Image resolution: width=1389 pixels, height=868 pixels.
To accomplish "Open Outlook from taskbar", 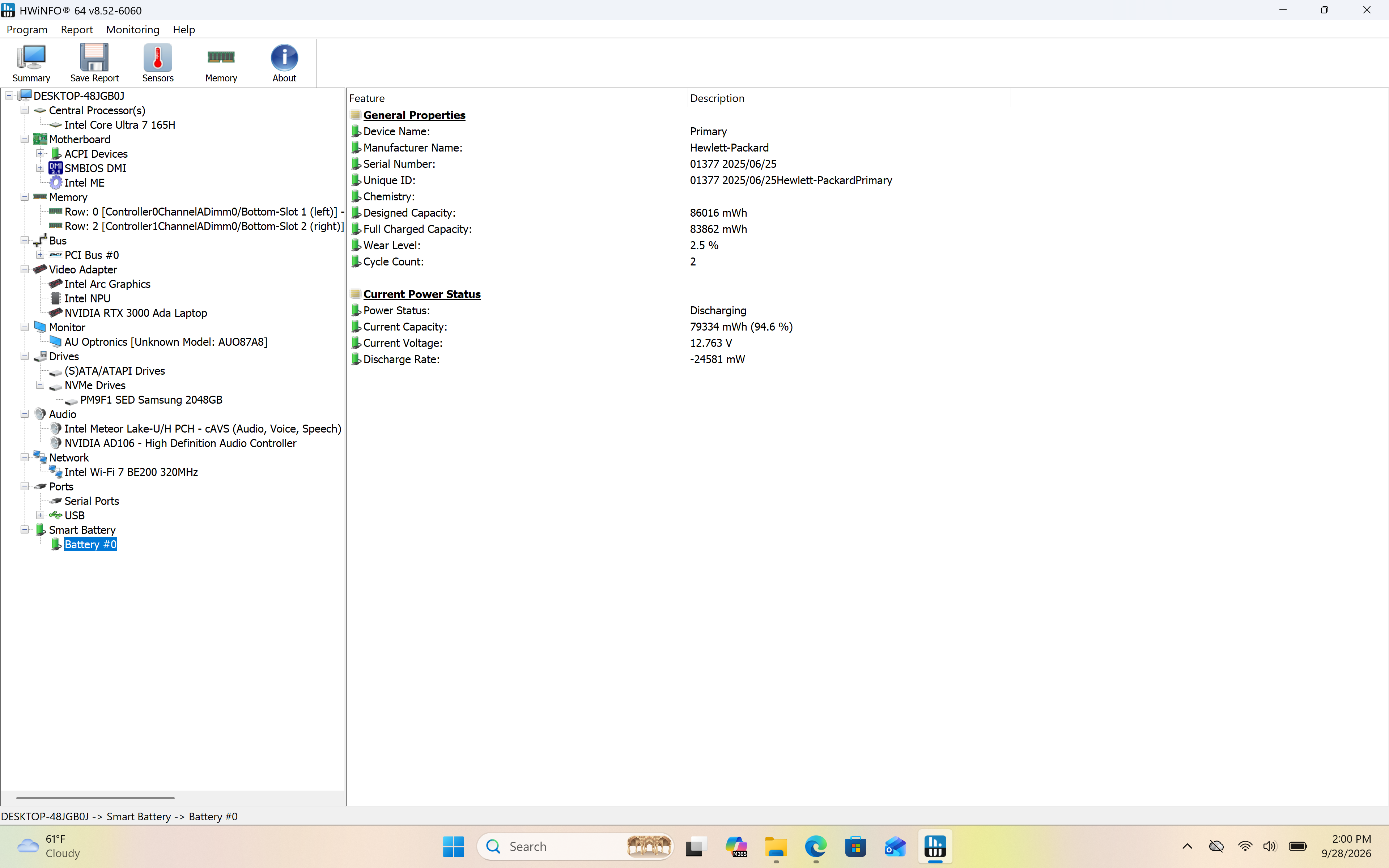I will [895, 846].
